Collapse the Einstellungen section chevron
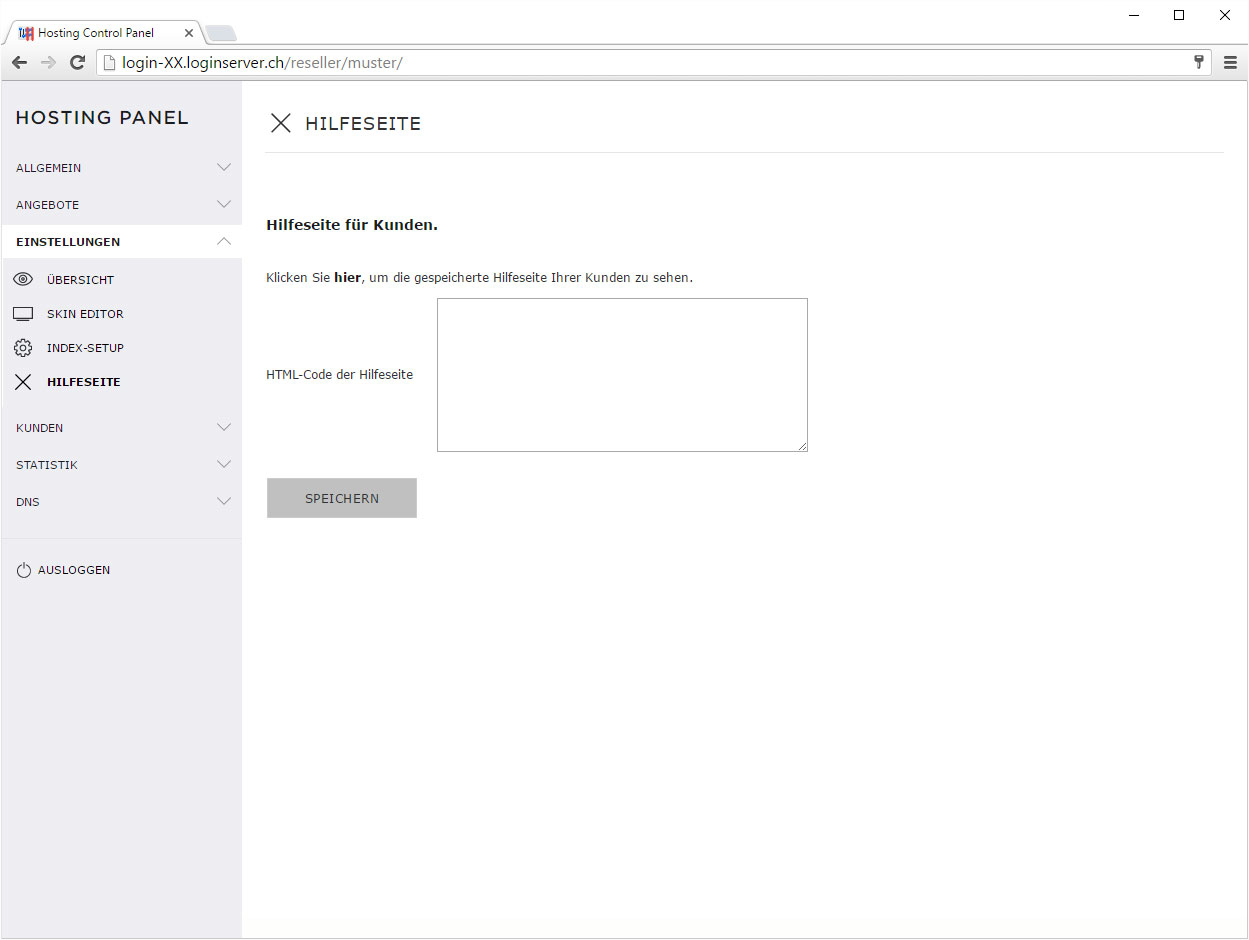This screenshot has height=940, width=1249. point(224,242)
